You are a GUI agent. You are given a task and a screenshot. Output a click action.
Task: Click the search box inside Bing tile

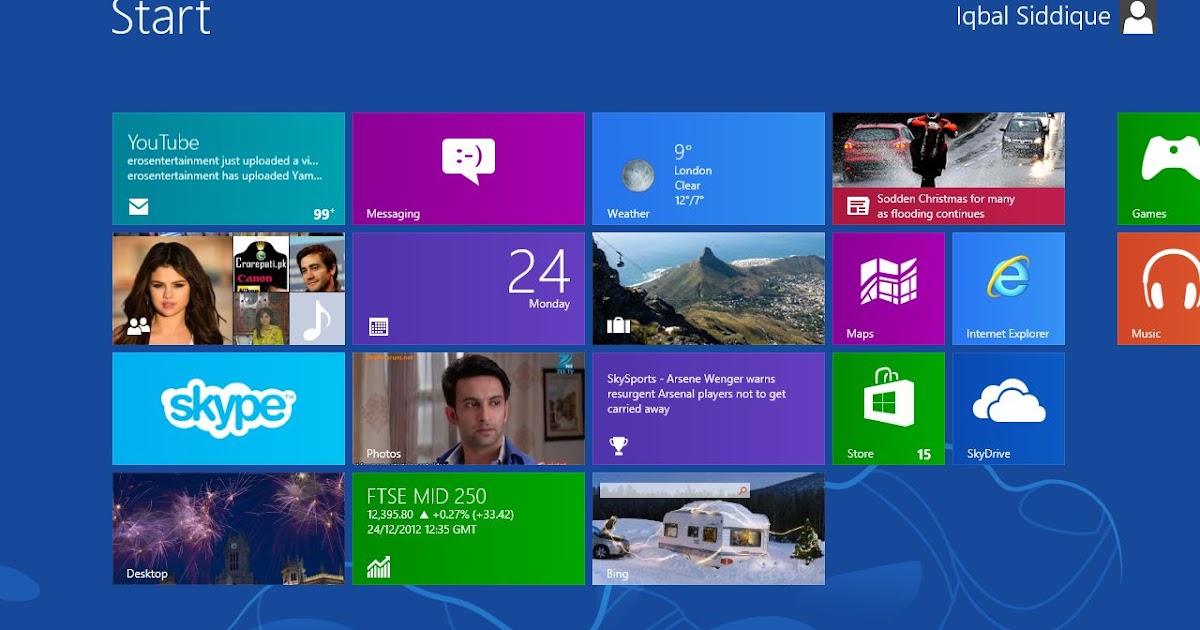pos(673,490)
